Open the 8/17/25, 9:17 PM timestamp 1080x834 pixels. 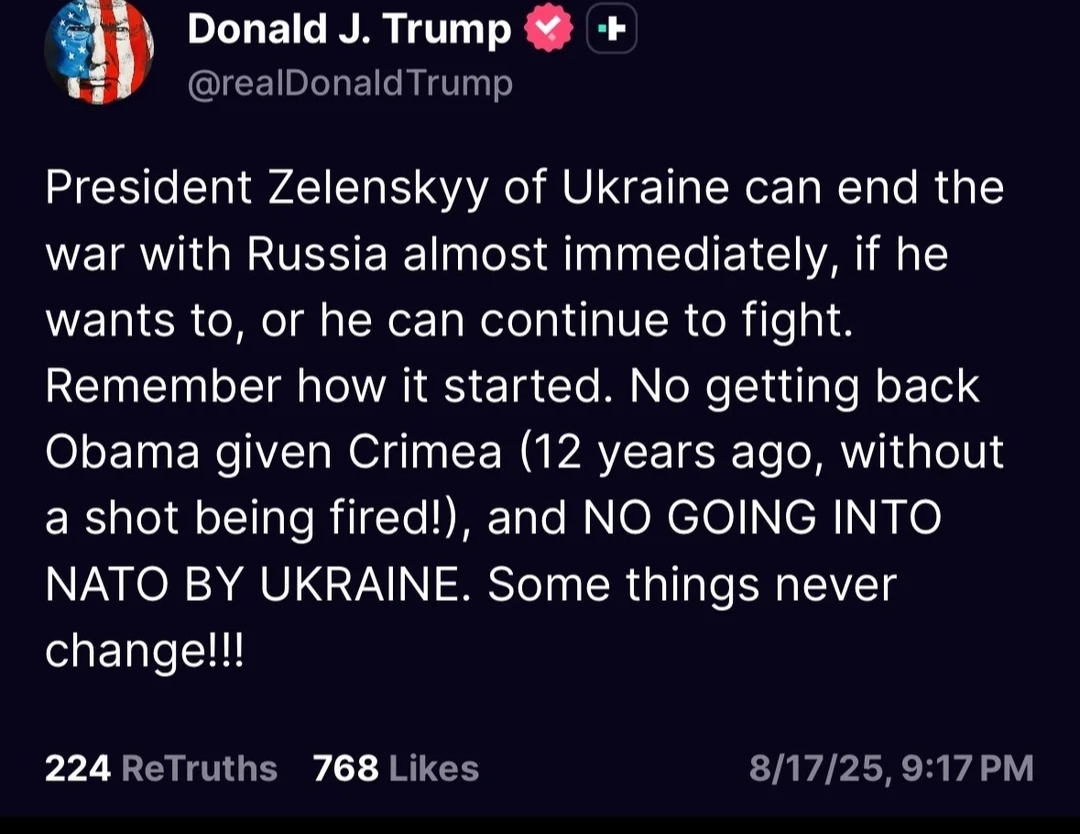coord(891,768)
